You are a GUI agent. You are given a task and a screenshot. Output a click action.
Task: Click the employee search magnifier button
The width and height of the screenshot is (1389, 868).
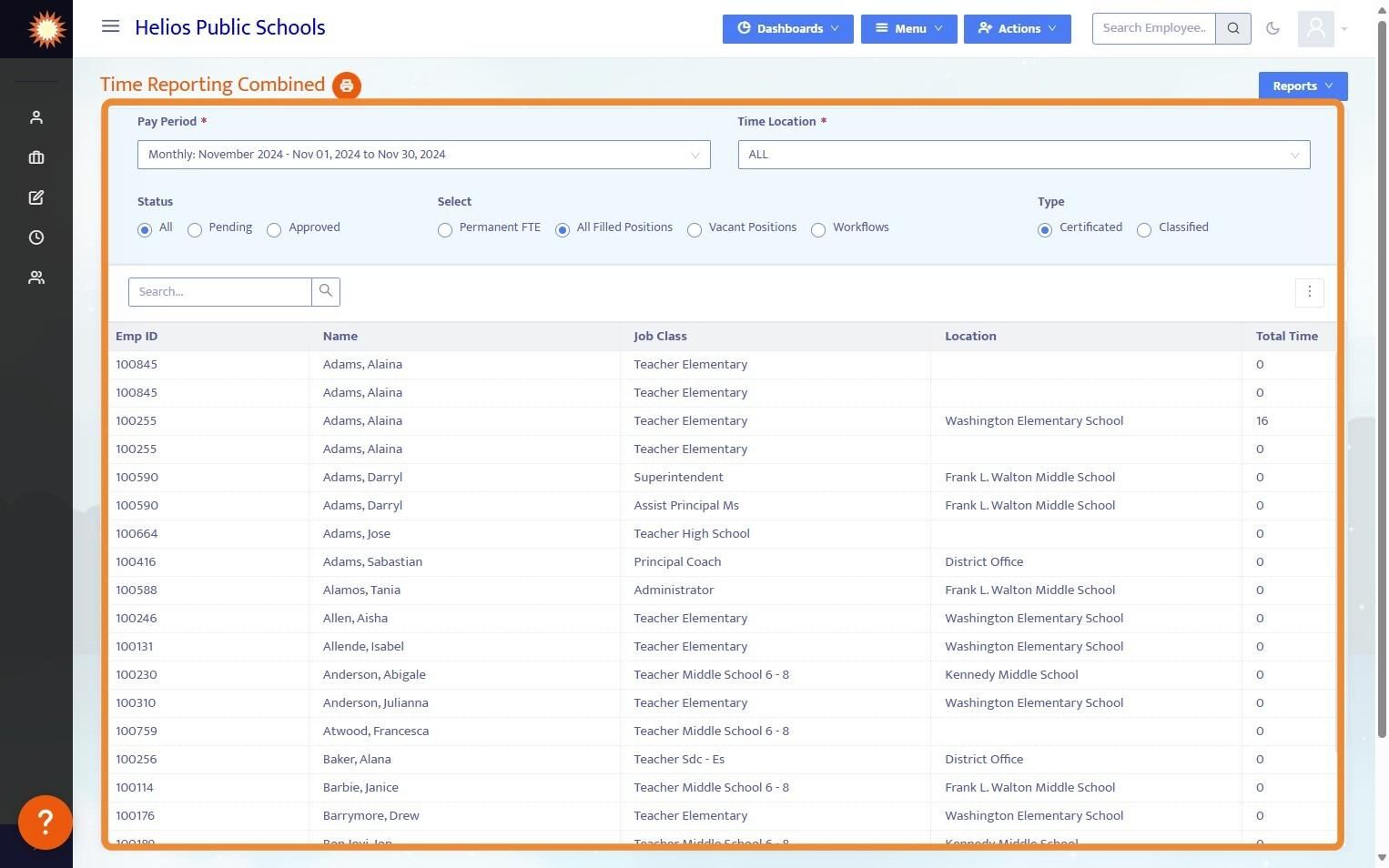(1233, 28)
